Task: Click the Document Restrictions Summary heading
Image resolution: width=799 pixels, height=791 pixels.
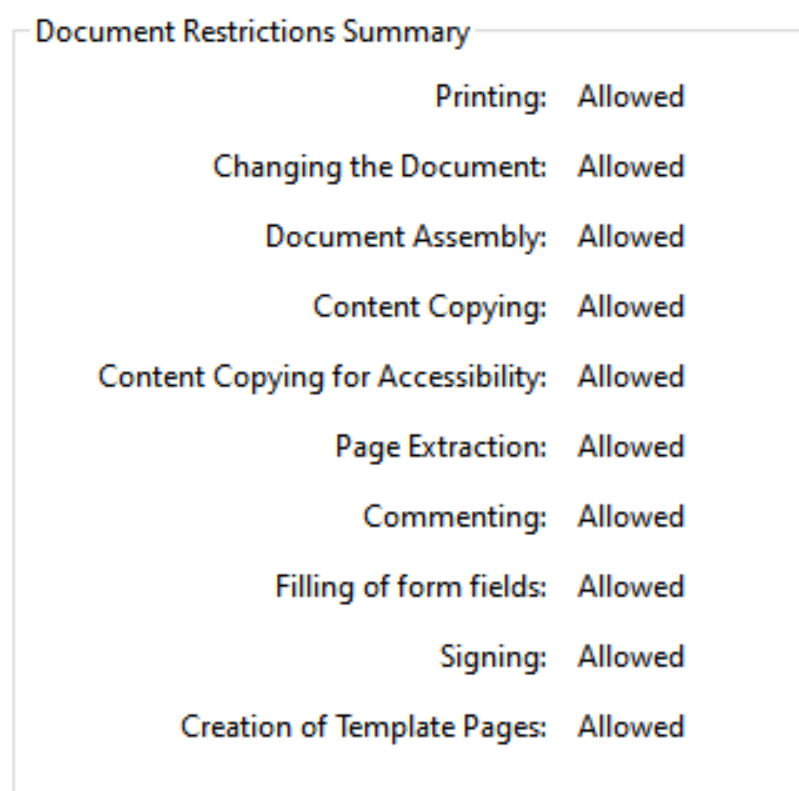Action: click(x=253, y=33)
